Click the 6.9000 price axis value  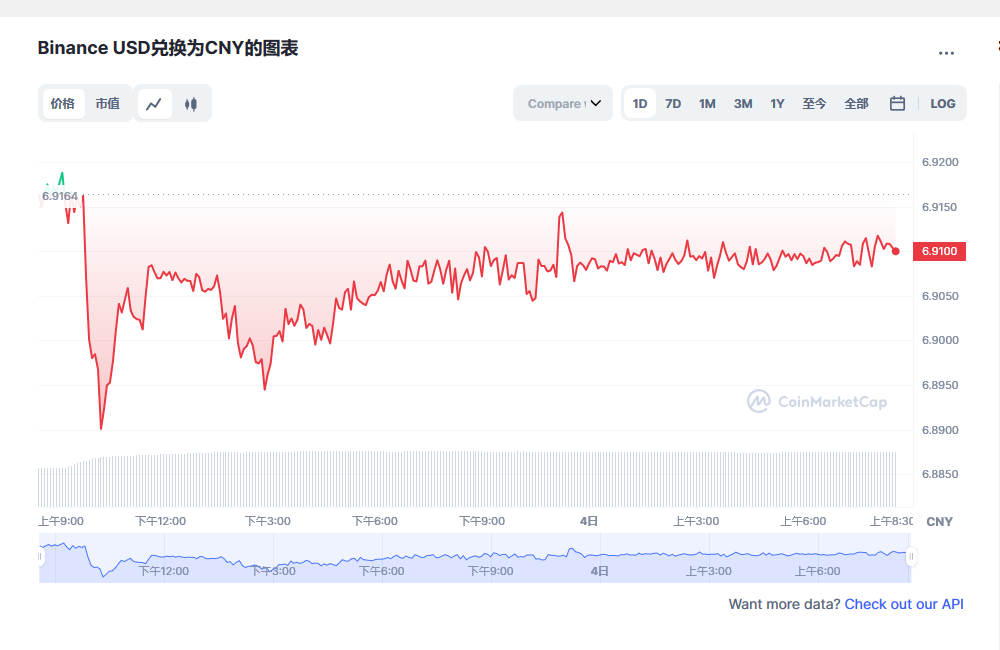pos(940,340)
